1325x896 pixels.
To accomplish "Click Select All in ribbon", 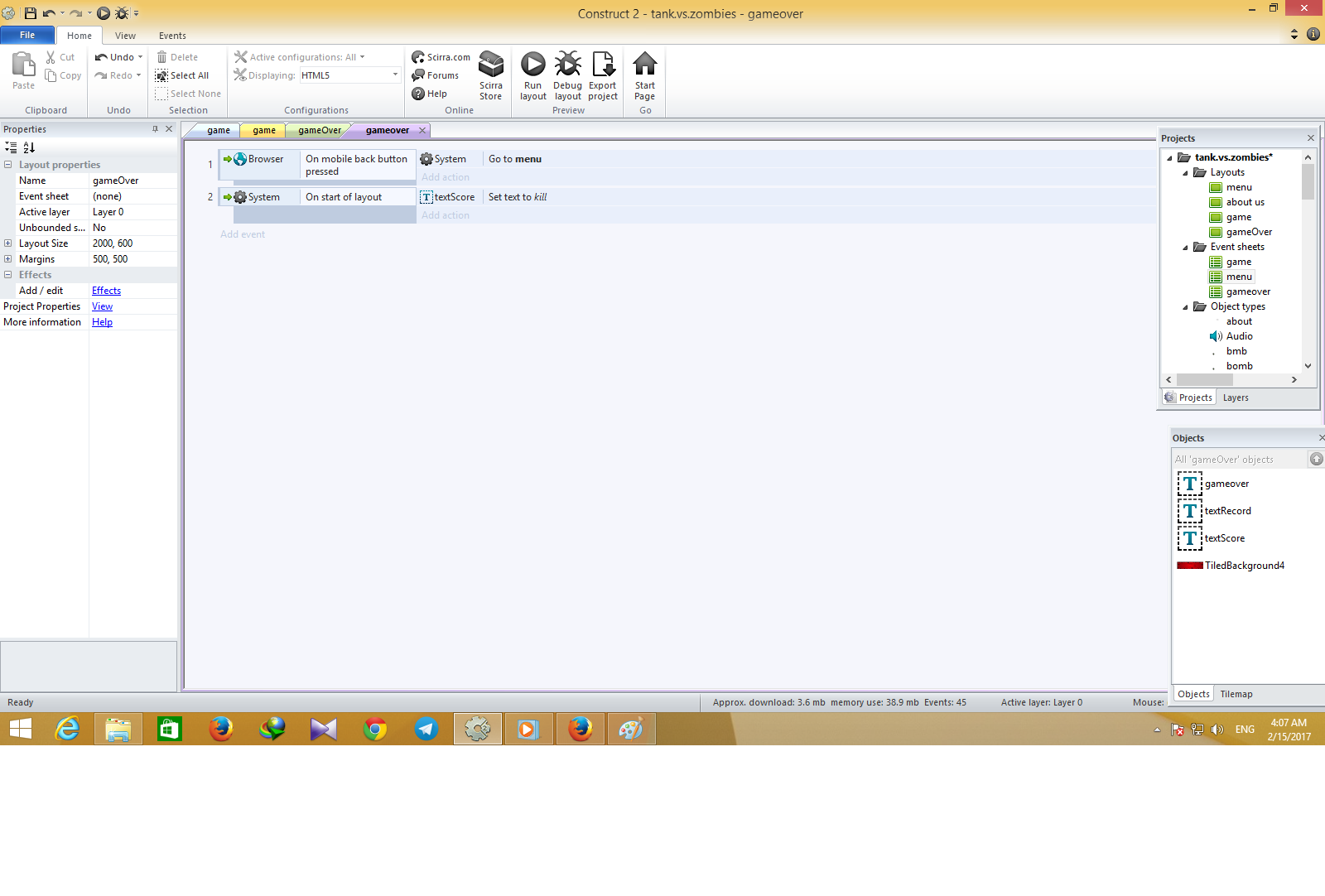I will (x=181, y=75).
